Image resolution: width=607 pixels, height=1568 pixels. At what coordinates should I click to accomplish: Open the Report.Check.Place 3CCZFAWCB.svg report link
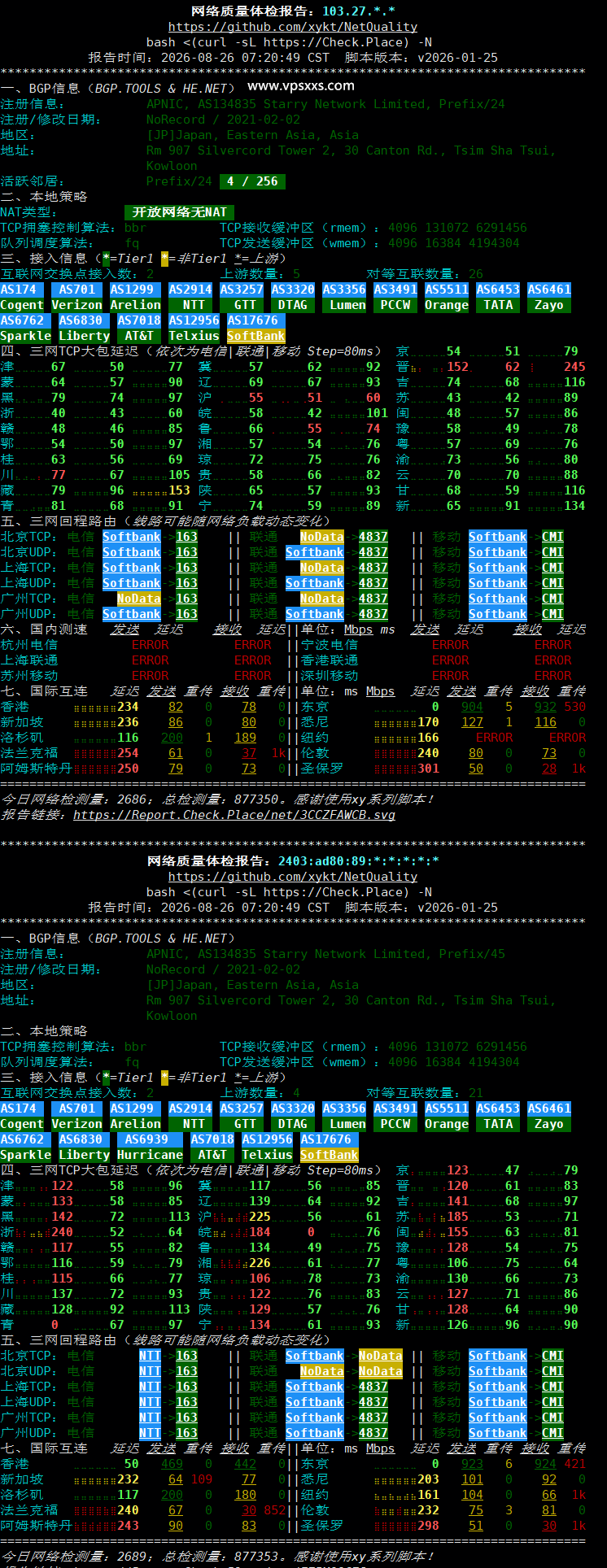(234, 815)
